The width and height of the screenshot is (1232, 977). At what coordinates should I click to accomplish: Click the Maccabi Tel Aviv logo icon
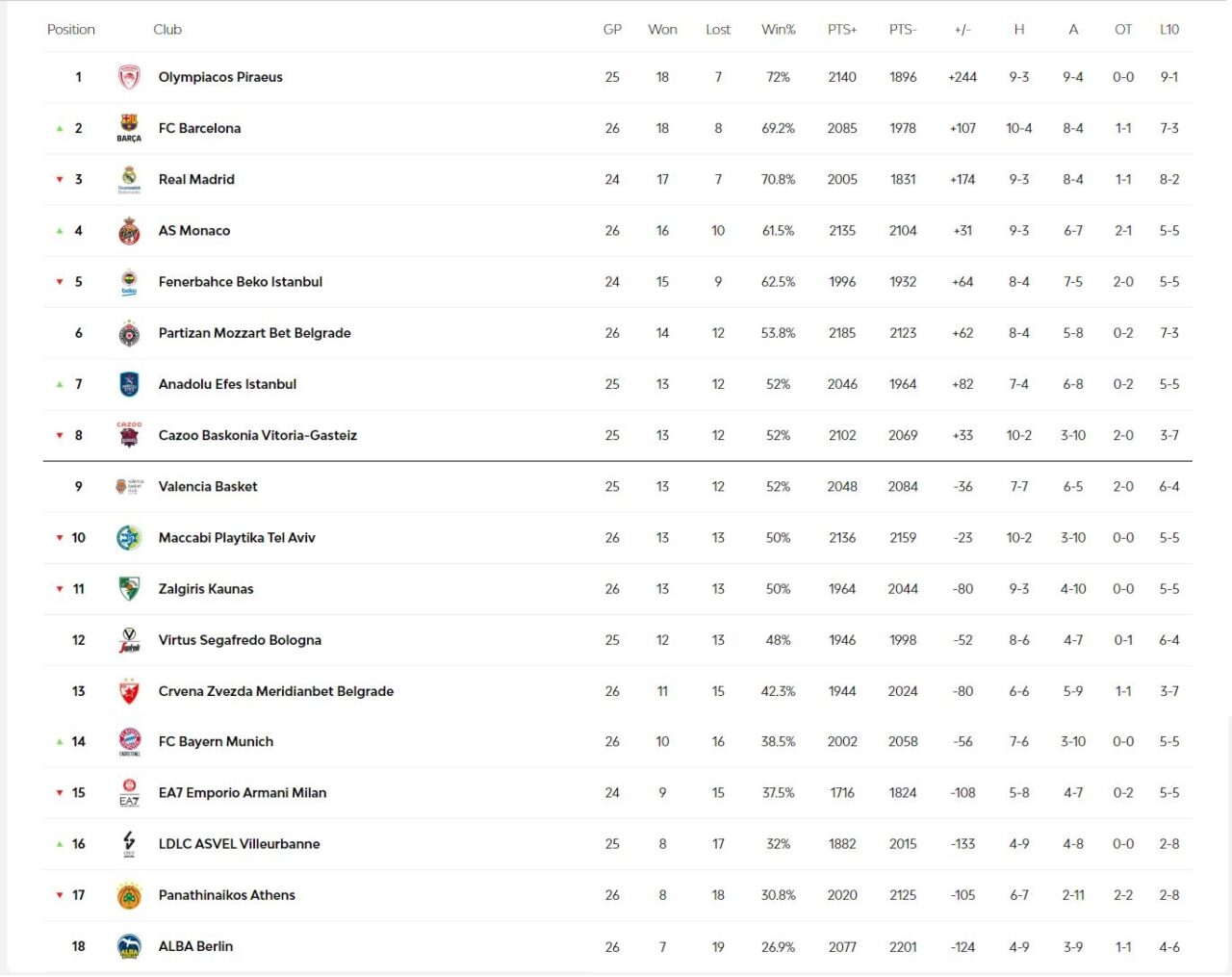[129, 538]
